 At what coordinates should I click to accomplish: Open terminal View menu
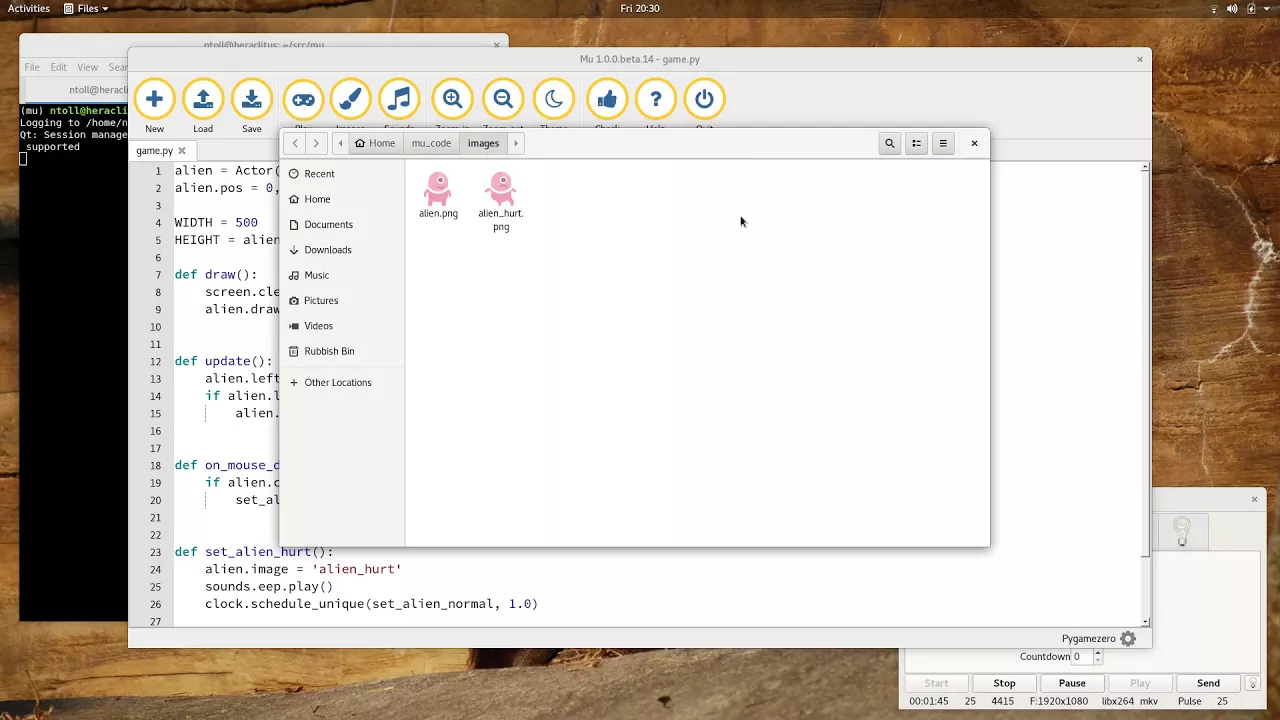pos(88,67)
